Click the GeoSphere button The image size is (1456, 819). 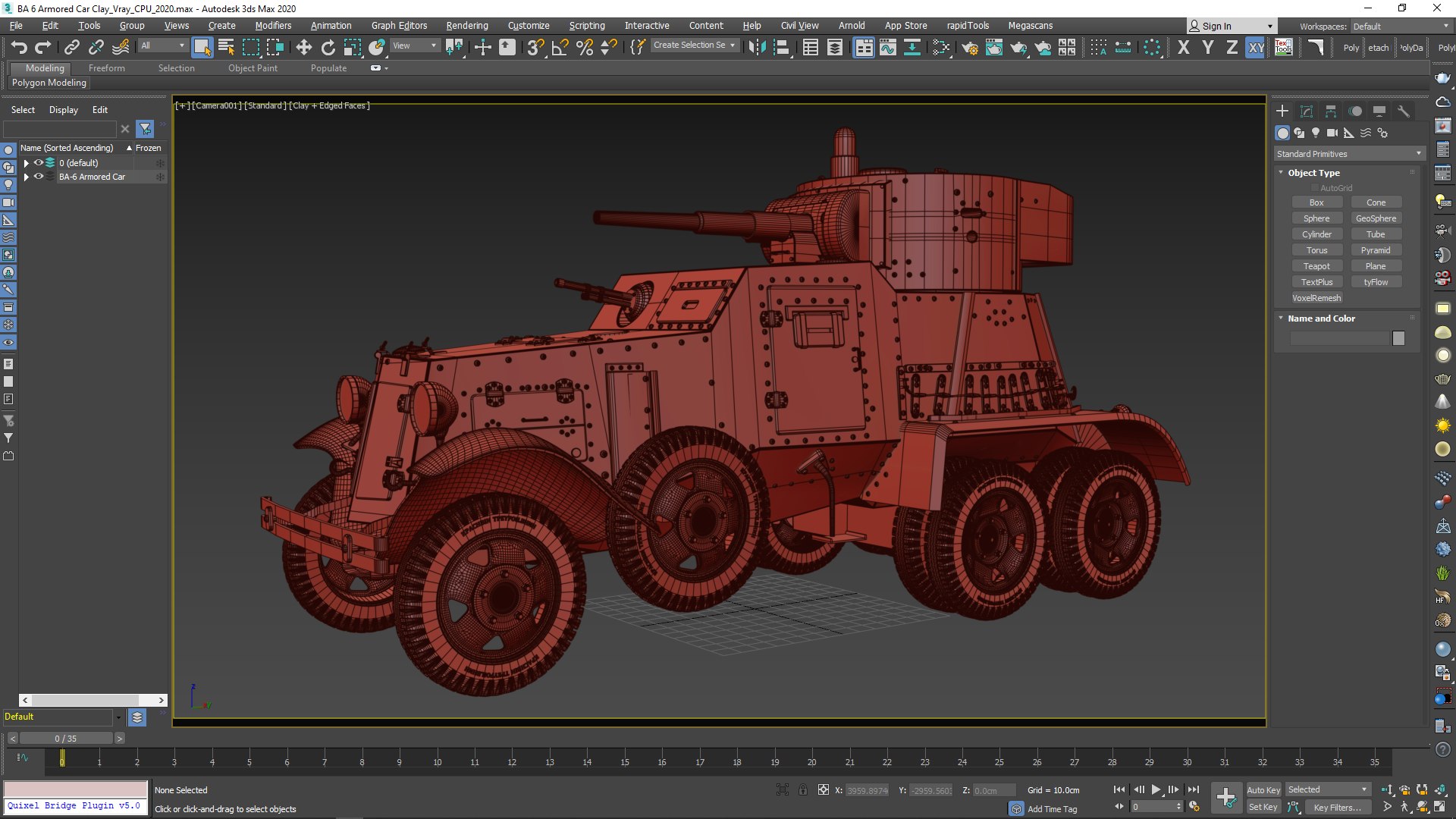[x=1376, y=218]
